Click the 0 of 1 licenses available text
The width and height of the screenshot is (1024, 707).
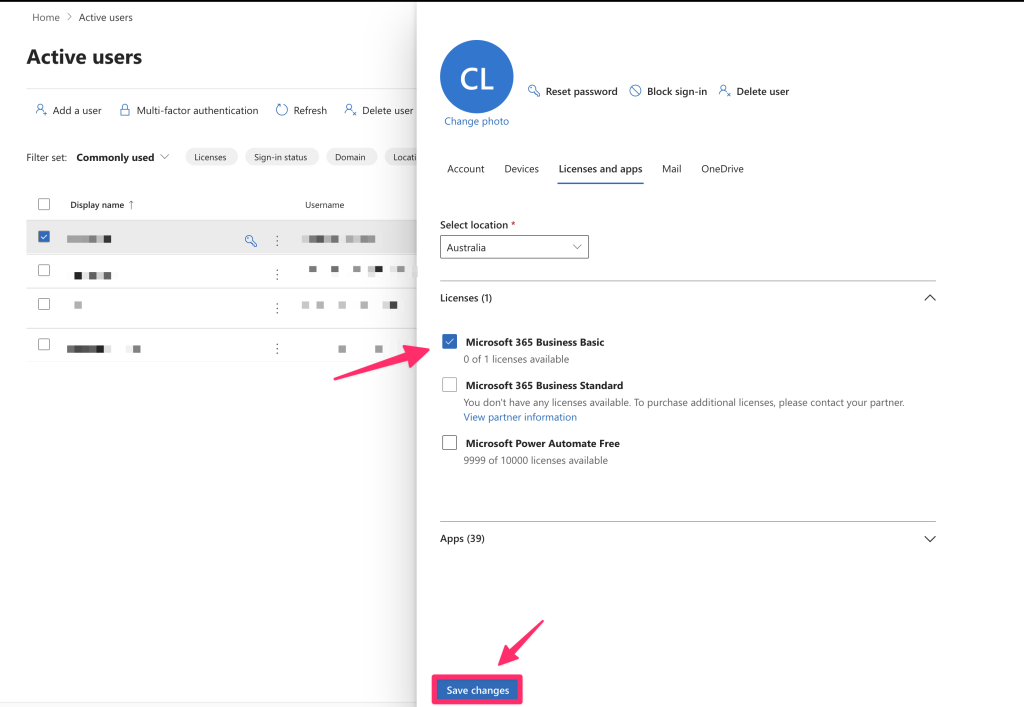(516, 359)
